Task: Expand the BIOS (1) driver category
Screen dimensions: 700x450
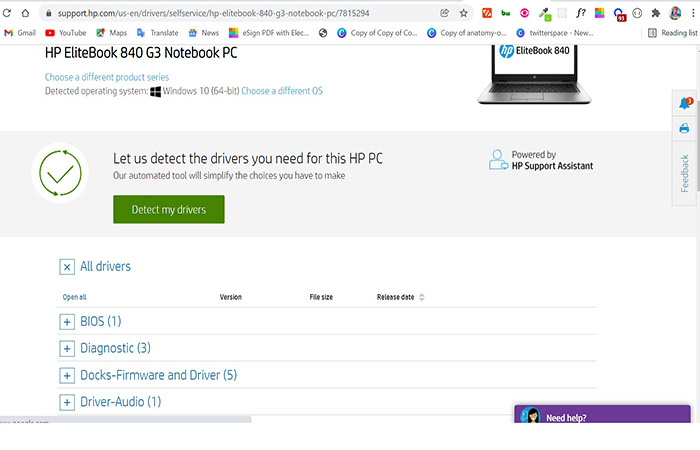Action: (67, 322)
